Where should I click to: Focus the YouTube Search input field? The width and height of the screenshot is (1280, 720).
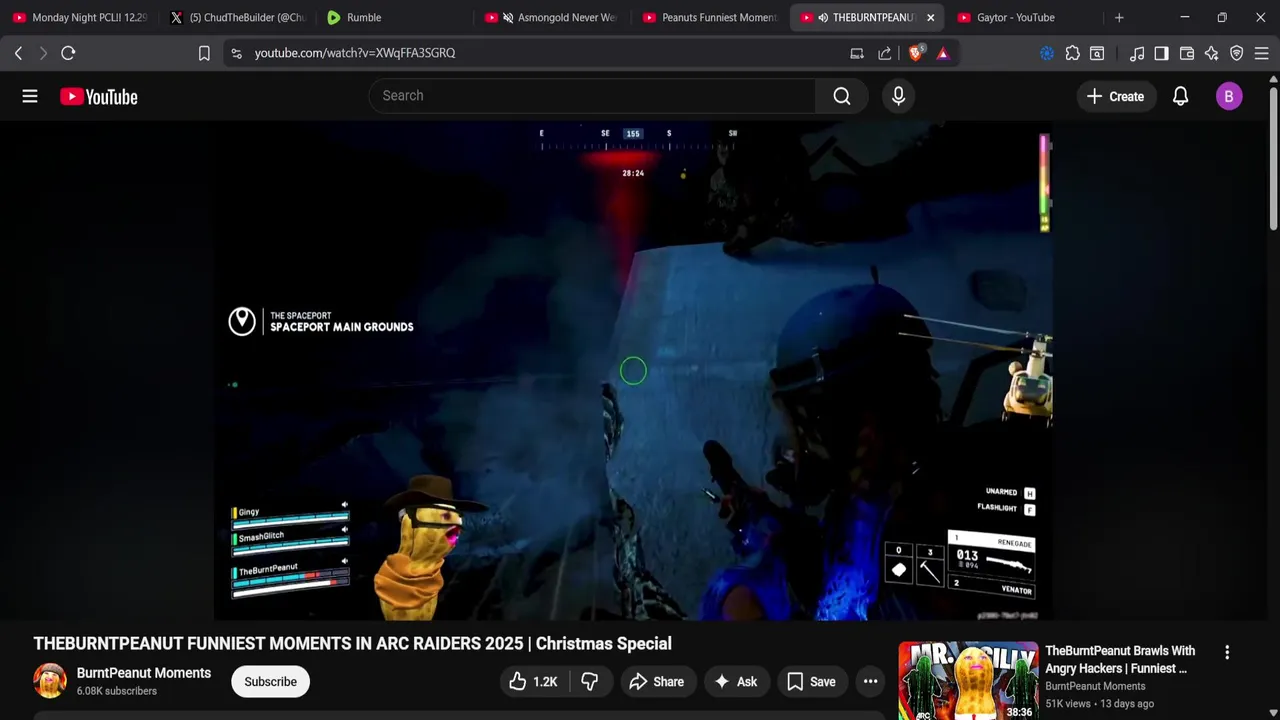[593, 96]
